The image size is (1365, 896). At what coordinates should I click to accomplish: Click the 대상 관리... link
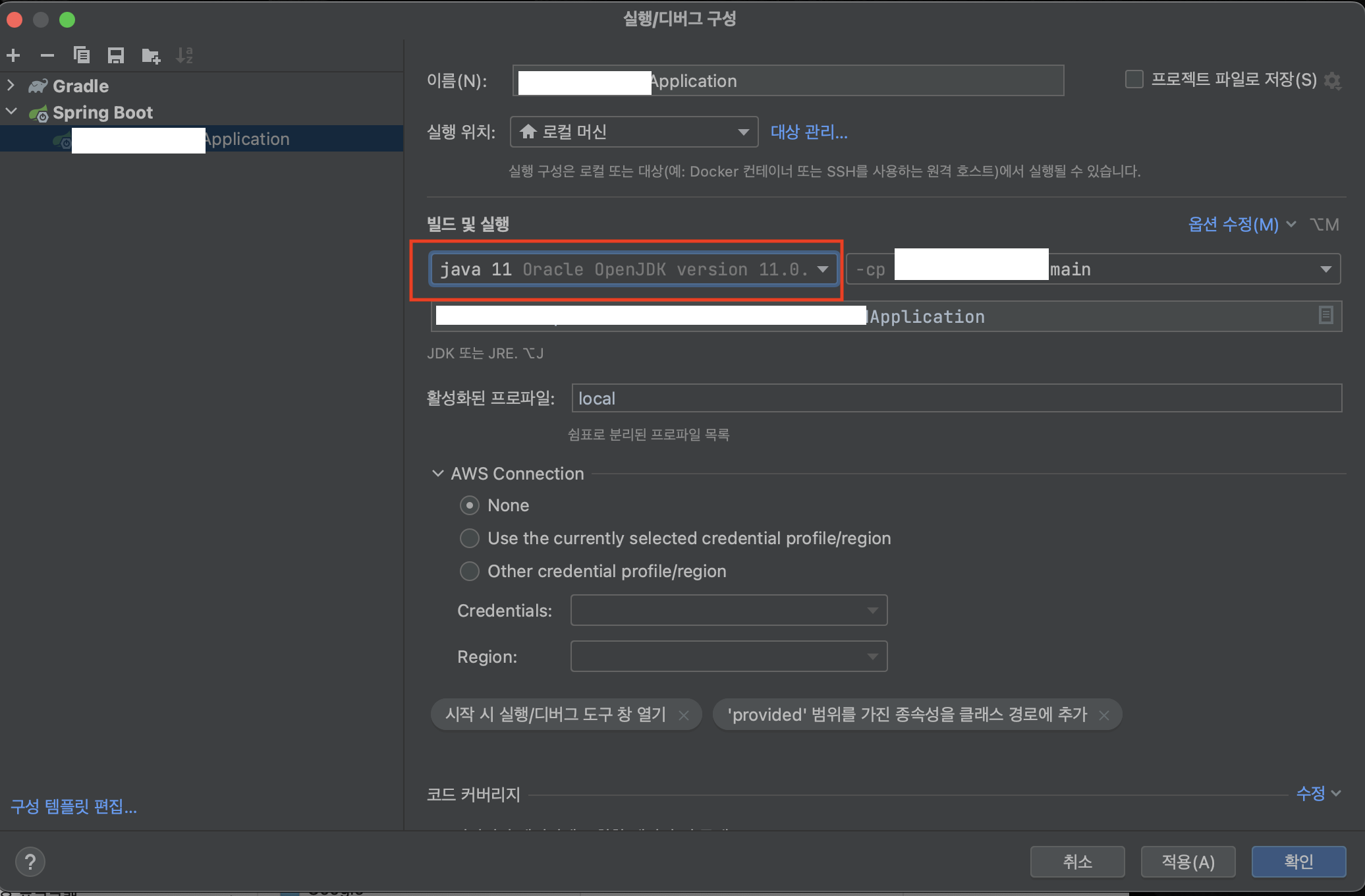(809, 132)
